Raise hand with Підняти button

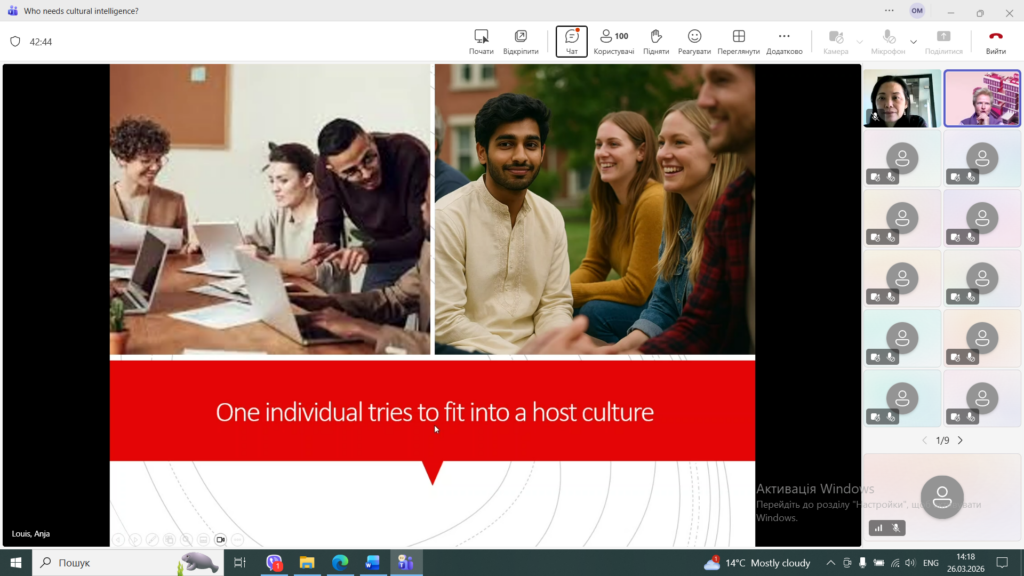(x=656, y=41)
